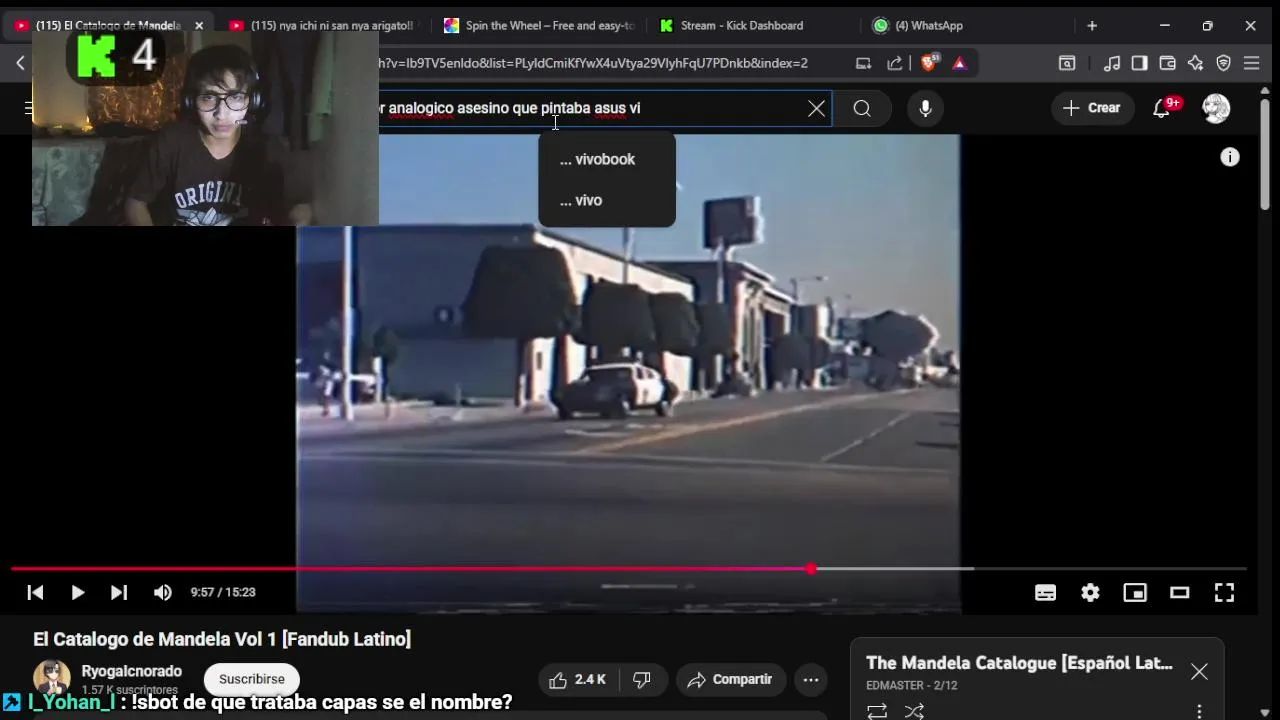Image resolution: width=1280 pixels, height=720 pixels.
Task: Play the YouTube video
Action: [x=77, y=592]
